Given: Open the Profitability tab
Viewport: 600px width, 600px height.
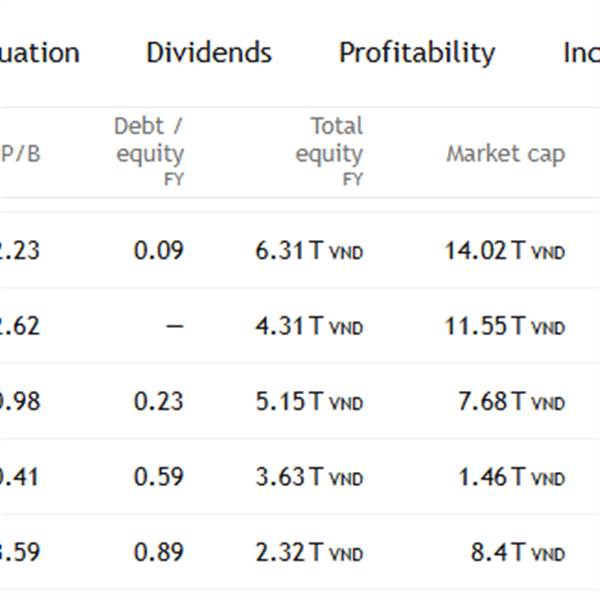Looking at the screenshot, I should 416,52.
